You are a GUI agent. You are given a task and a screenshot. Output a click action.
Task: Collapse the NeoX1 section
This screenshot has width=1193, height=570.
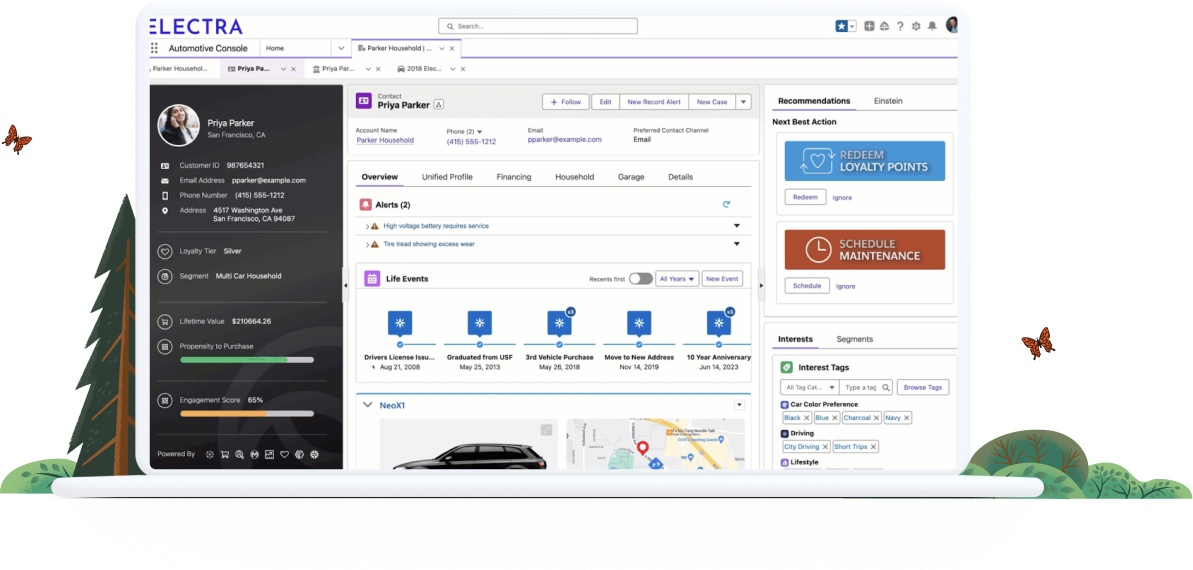[367, 405]
